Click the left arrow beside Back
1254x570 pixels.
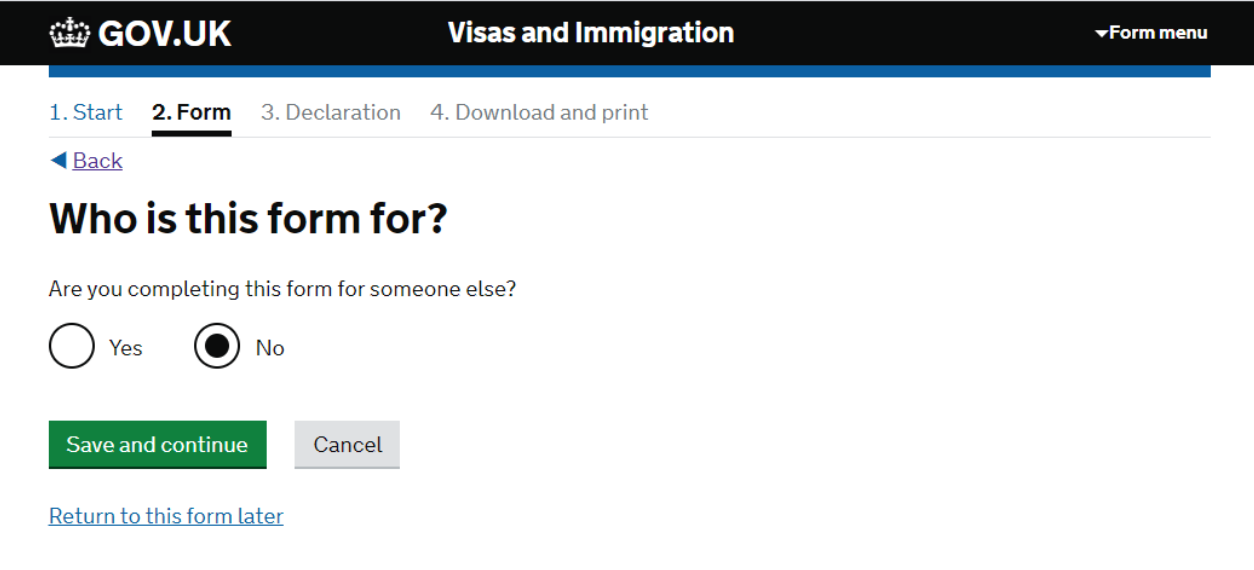pos(58,160)
